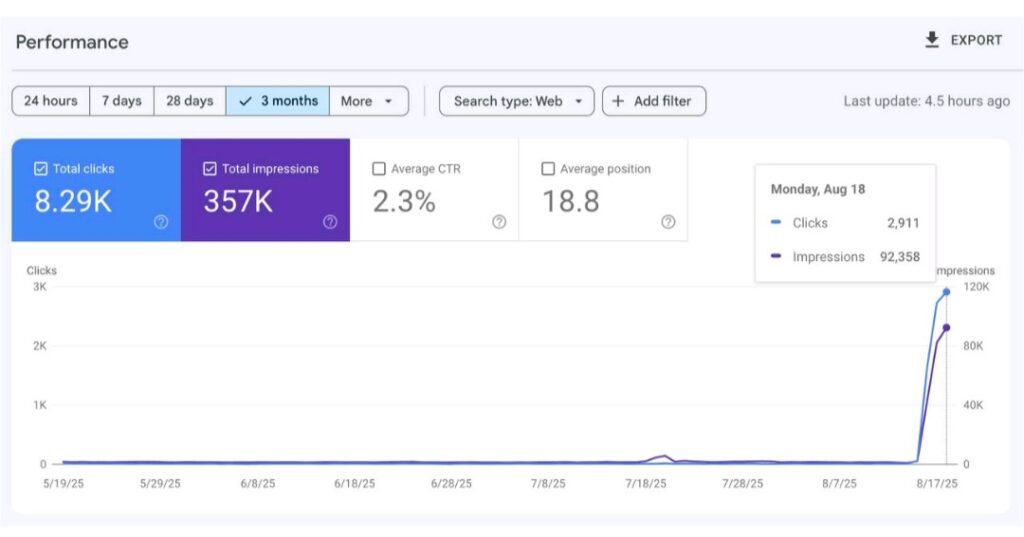Click help icon on Total impressions card
Image resolution: width=1024 pixels, height=537 pixels.
(x=330, y=222)
